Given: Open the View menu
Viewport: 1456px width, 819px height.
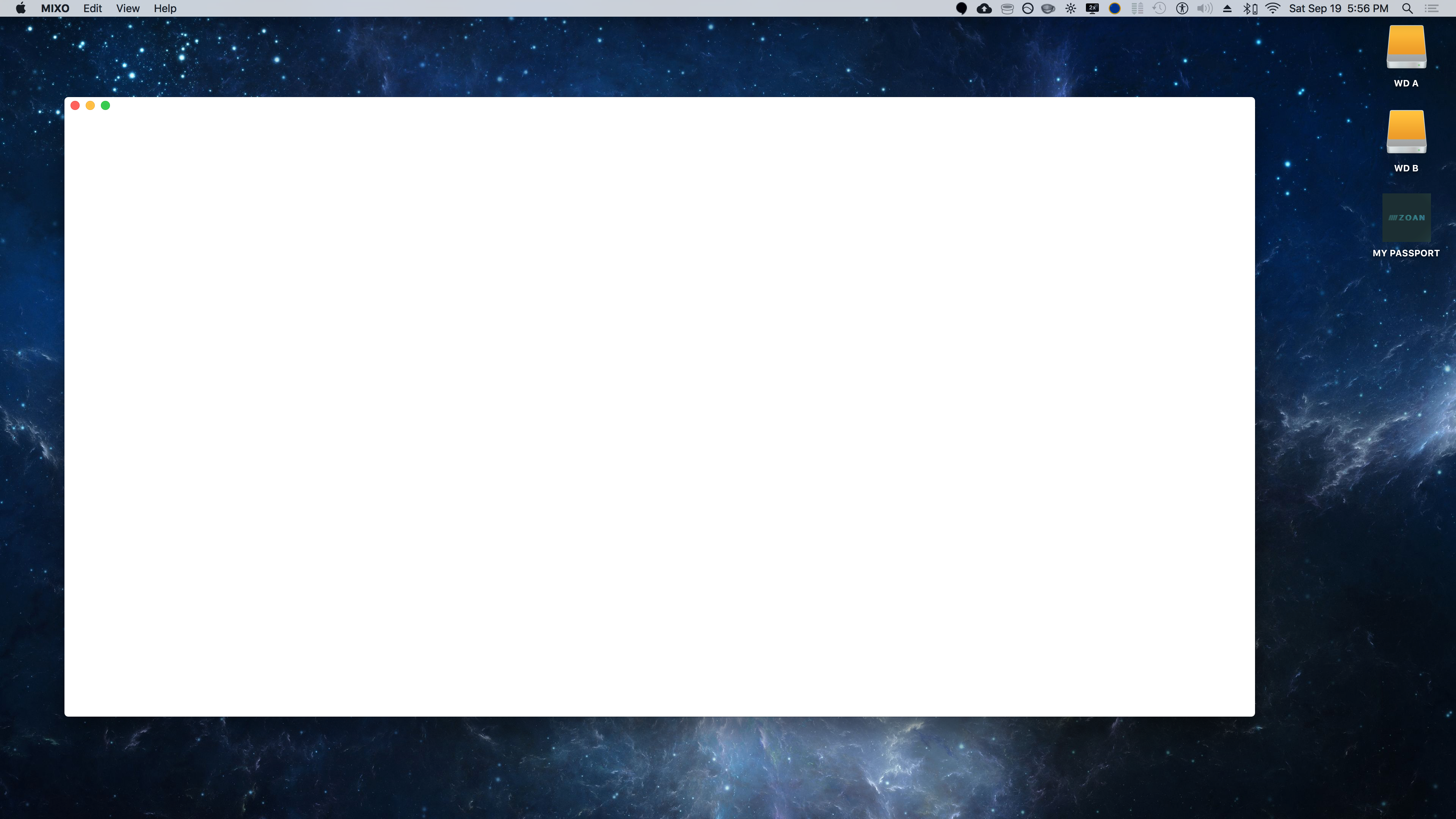Looking at the screenshot, I should 128,8.
